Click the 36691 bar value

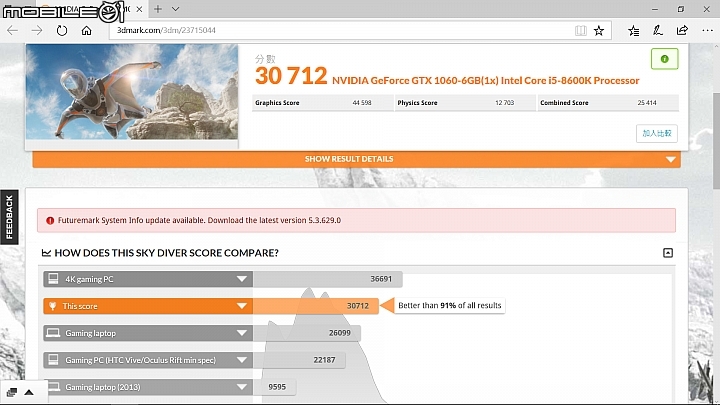381,279
